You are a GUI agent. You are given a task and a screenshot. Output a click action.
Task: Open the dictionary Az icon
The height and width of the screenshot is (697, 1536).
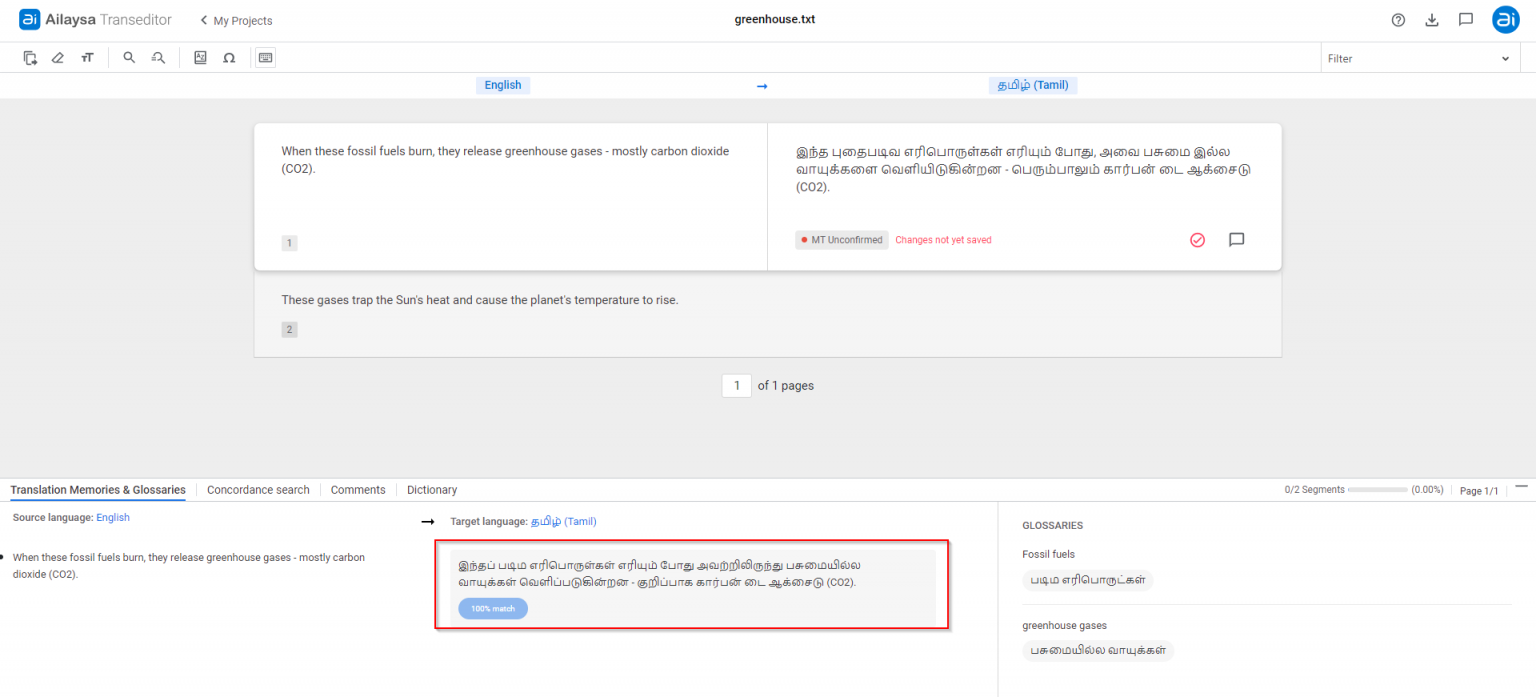click(200, 57)
